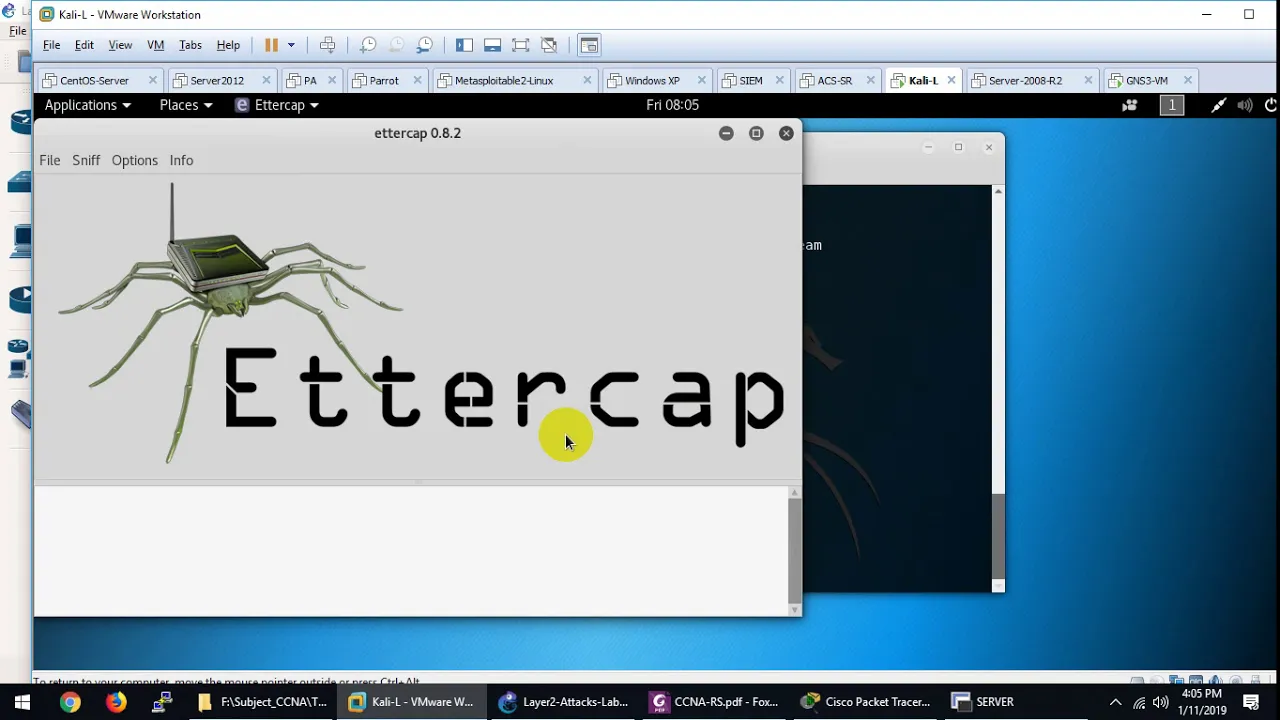Click the Windows Start button
The height and width of the screenshot is (720, 1280).
pos(22,702)
